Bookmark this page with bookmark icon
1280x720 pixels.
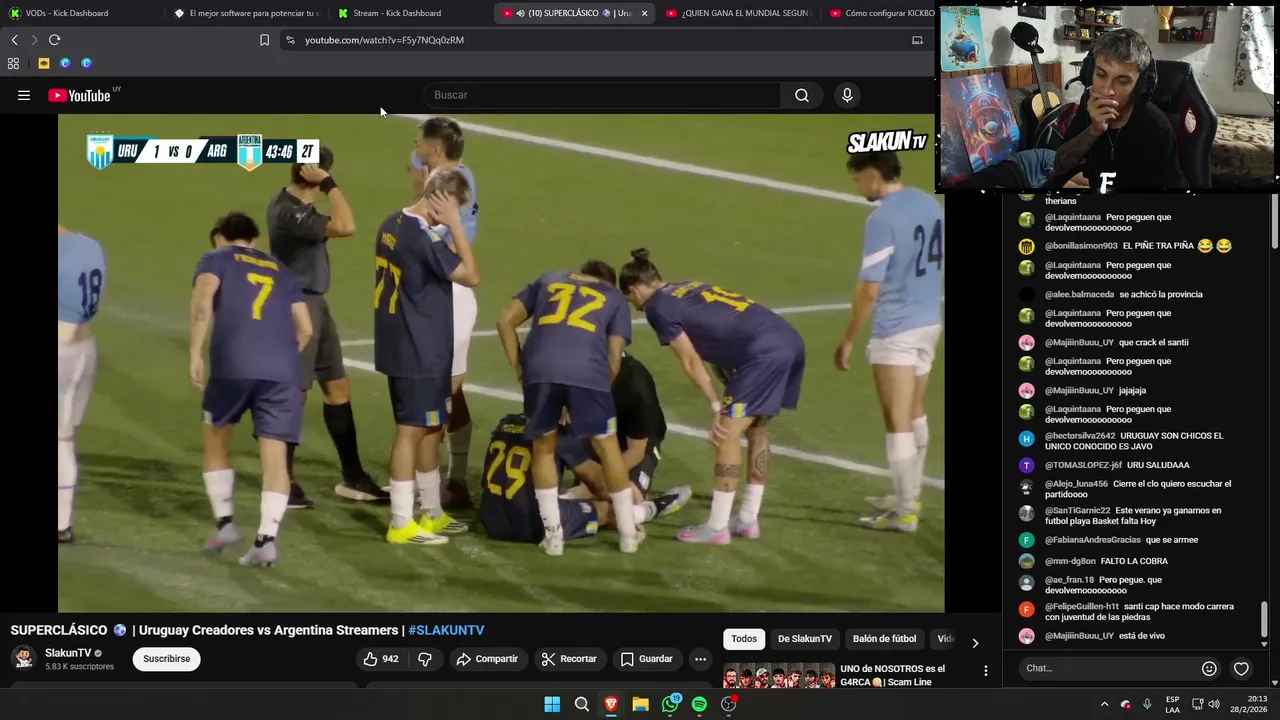(264, 40)
